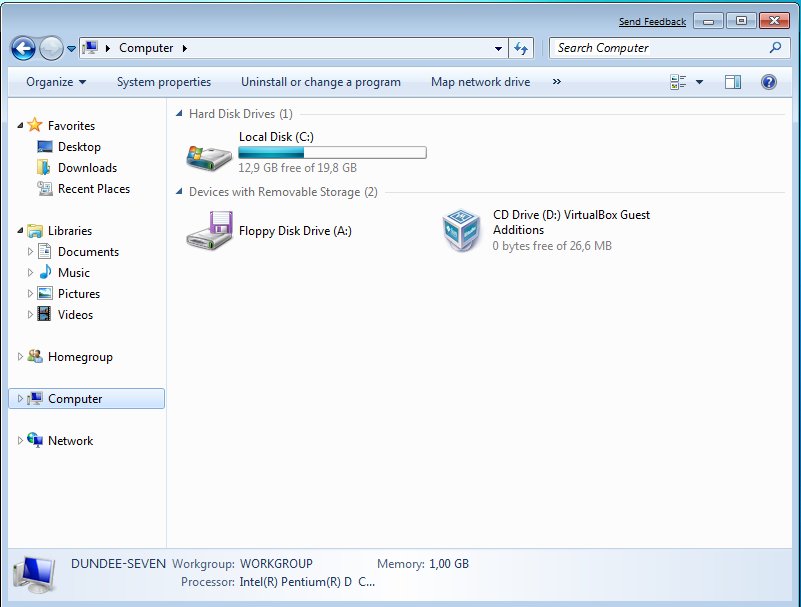Open Downloads under Favorites
Viewport: 801px width, 607px height.
(x=87, y=168)
